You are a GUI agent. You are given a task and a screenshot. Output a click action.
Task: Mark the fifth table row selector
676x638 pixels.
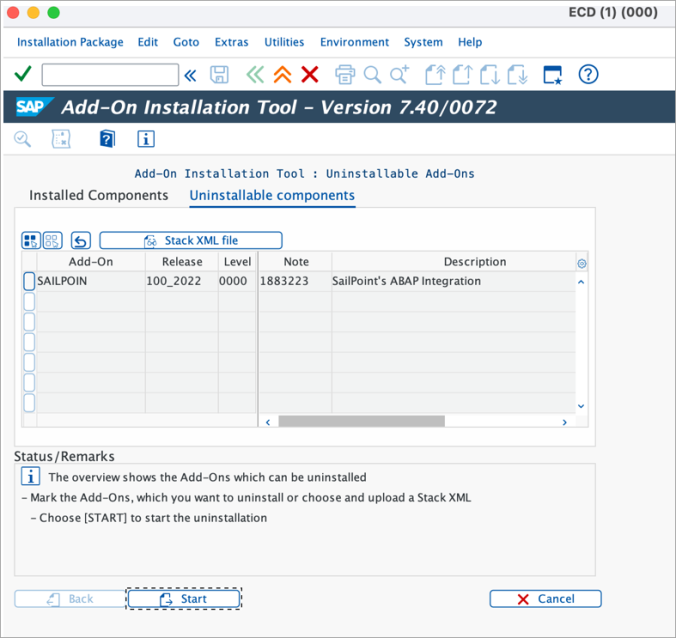tap(29, 362)
